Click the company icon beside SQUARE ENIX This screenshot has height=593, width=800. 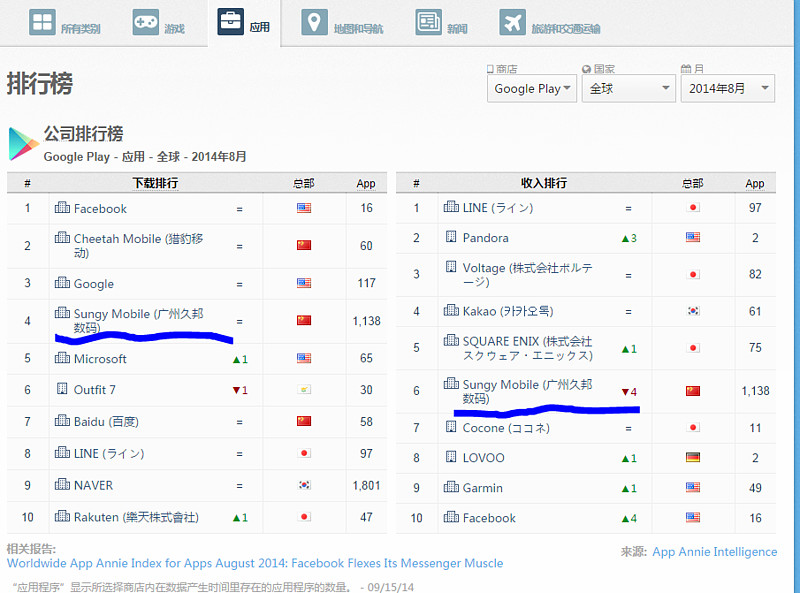tap(451, 340)
